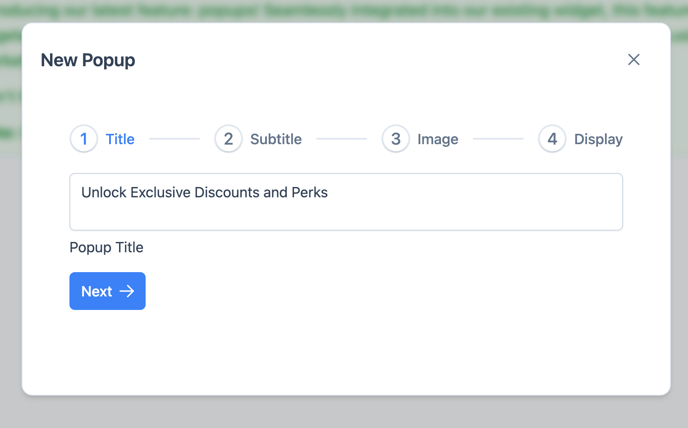Click the gray backdrop below the dialog

point(344,413)
